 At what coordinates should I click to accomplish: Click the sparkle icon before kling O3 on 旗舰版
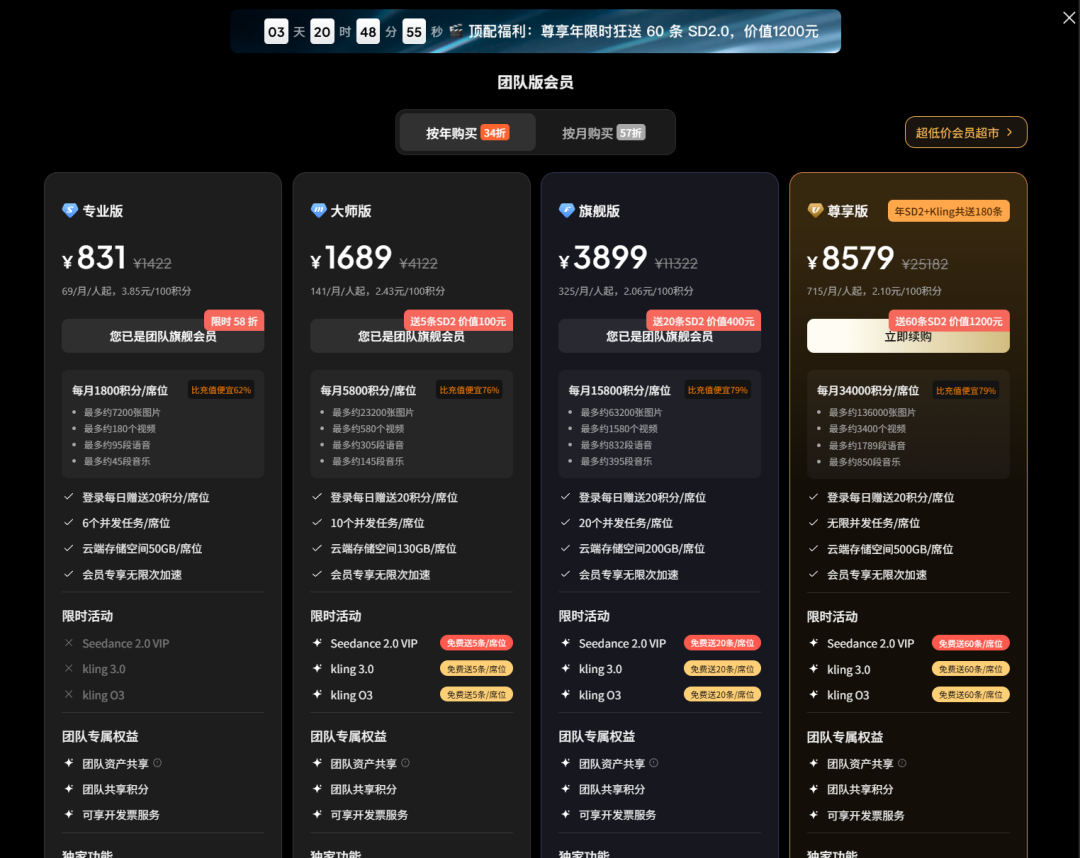569,694
